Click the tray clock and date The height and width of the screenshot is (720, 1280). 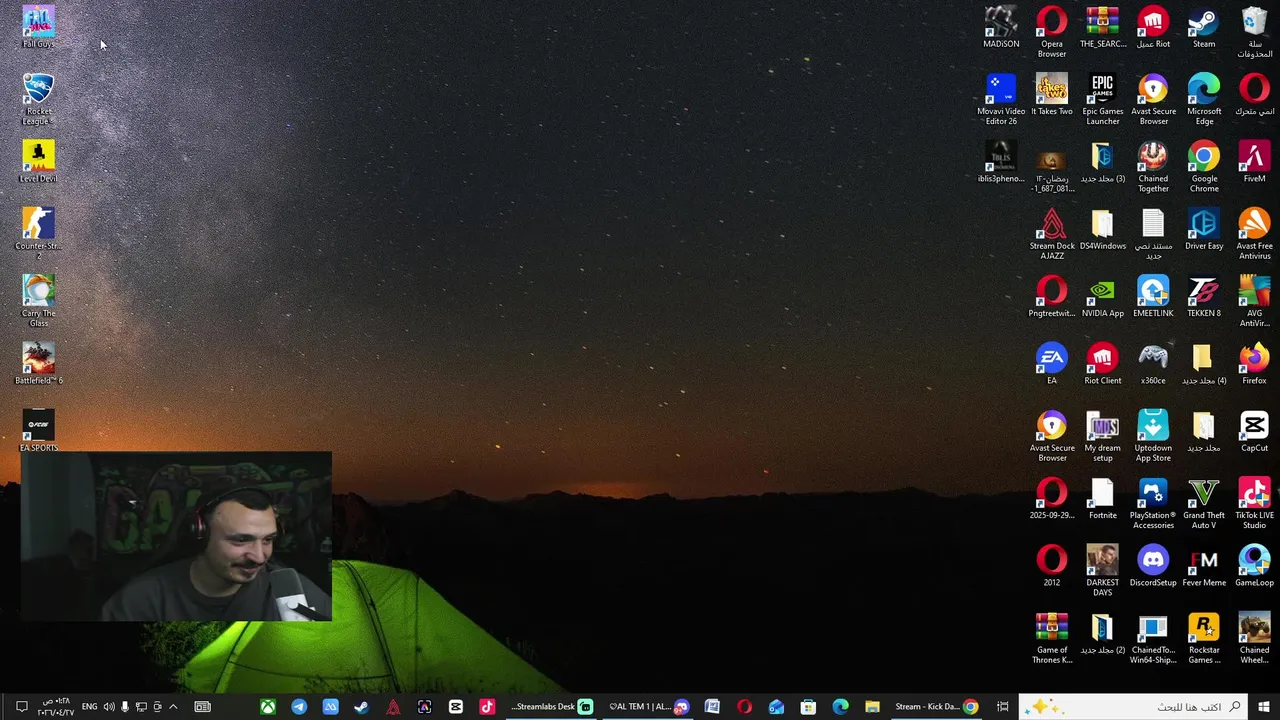pos(55,707)
